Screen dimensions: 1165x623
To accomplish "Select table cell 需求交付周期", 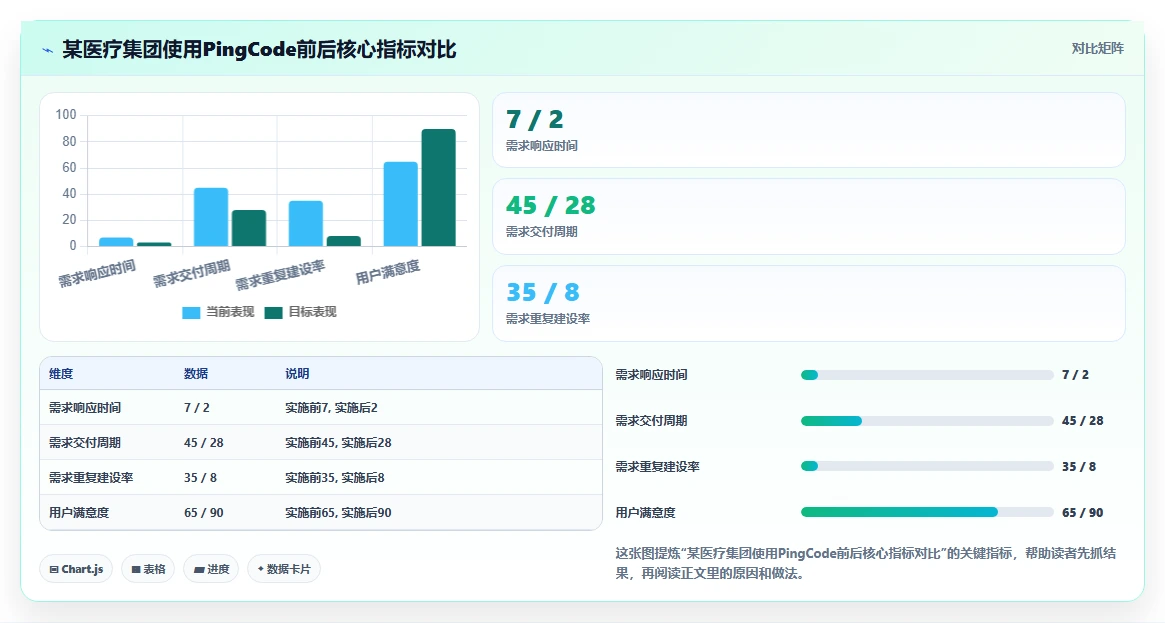I will click(85, 443).
